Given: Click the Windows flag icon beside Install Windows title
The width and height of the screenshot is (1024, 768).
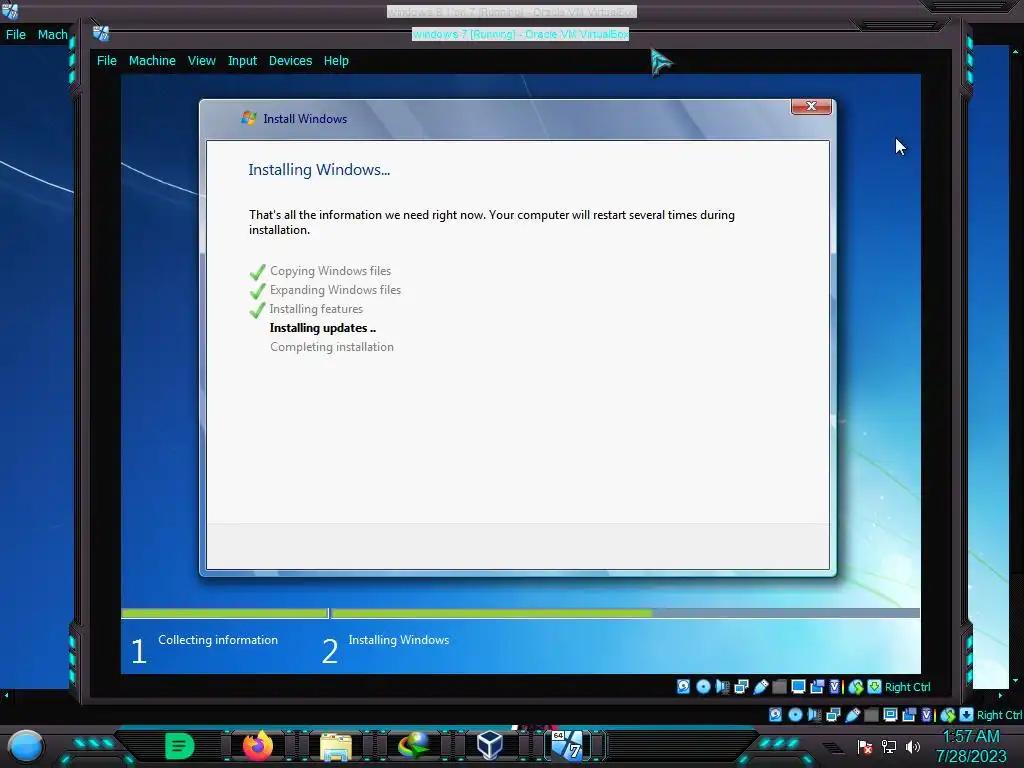Looking at the screenshot, I should pyautogui.click(x=248, y=118).
